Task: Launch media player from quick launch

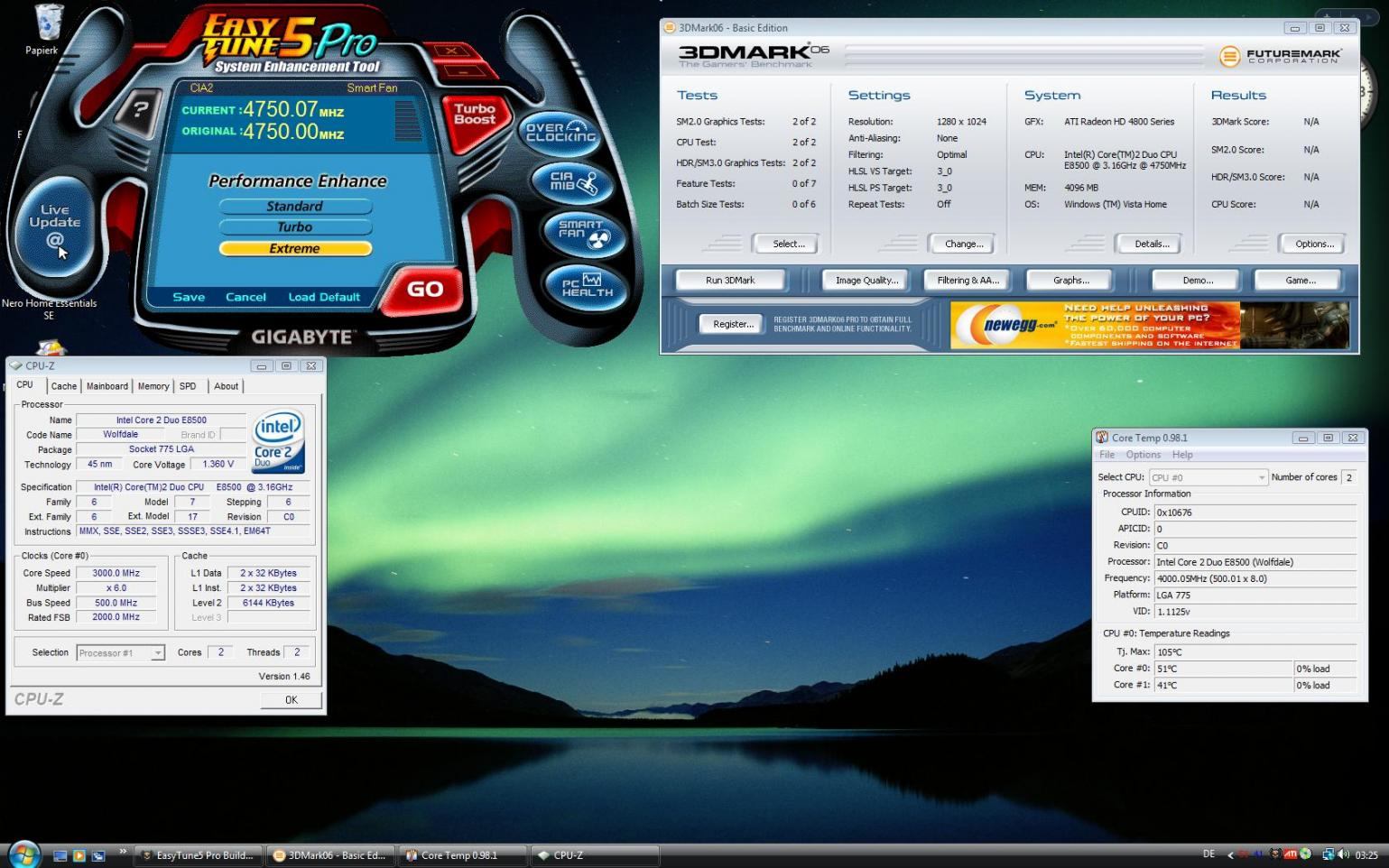Action: (x=79, y=855)
